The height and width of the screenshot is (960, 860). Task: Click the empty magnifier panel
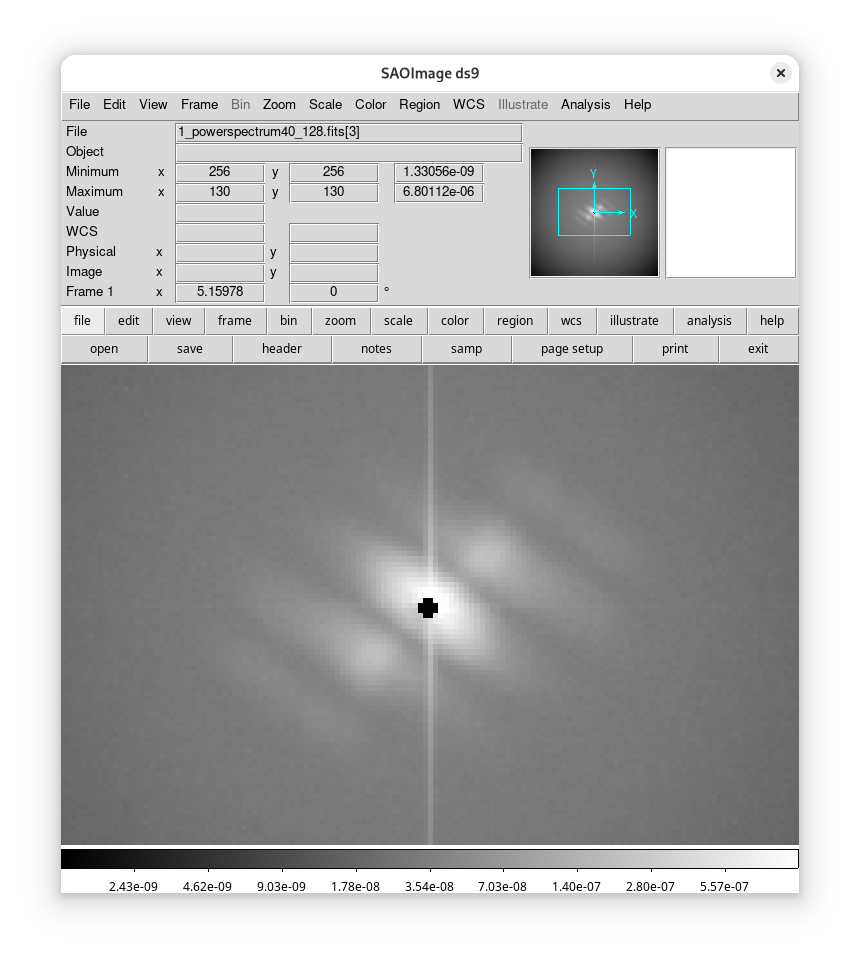730,212
